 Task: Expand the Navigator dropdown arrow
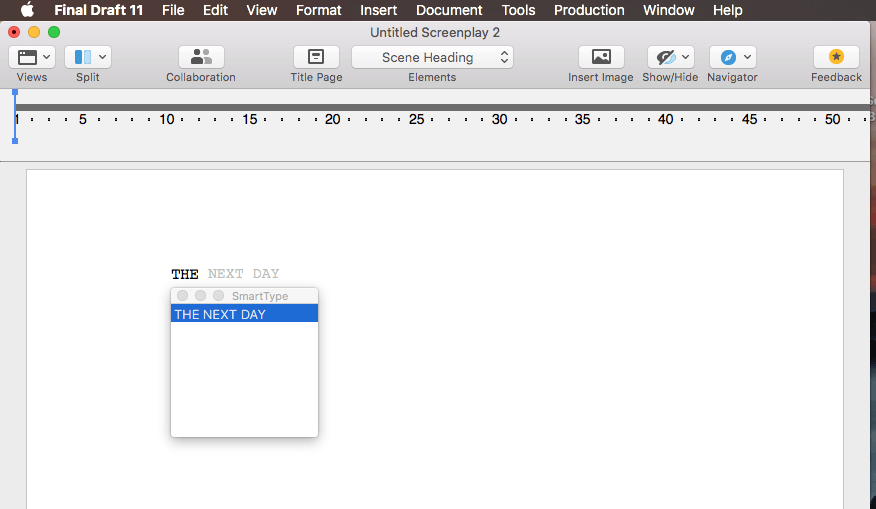pos(747,57)
